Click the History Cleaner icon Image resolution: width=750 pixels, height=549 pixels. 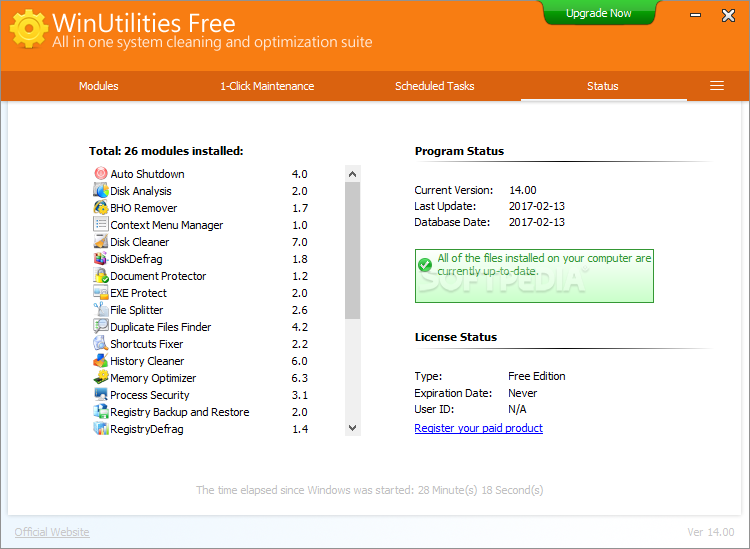(x=100, y=360)
